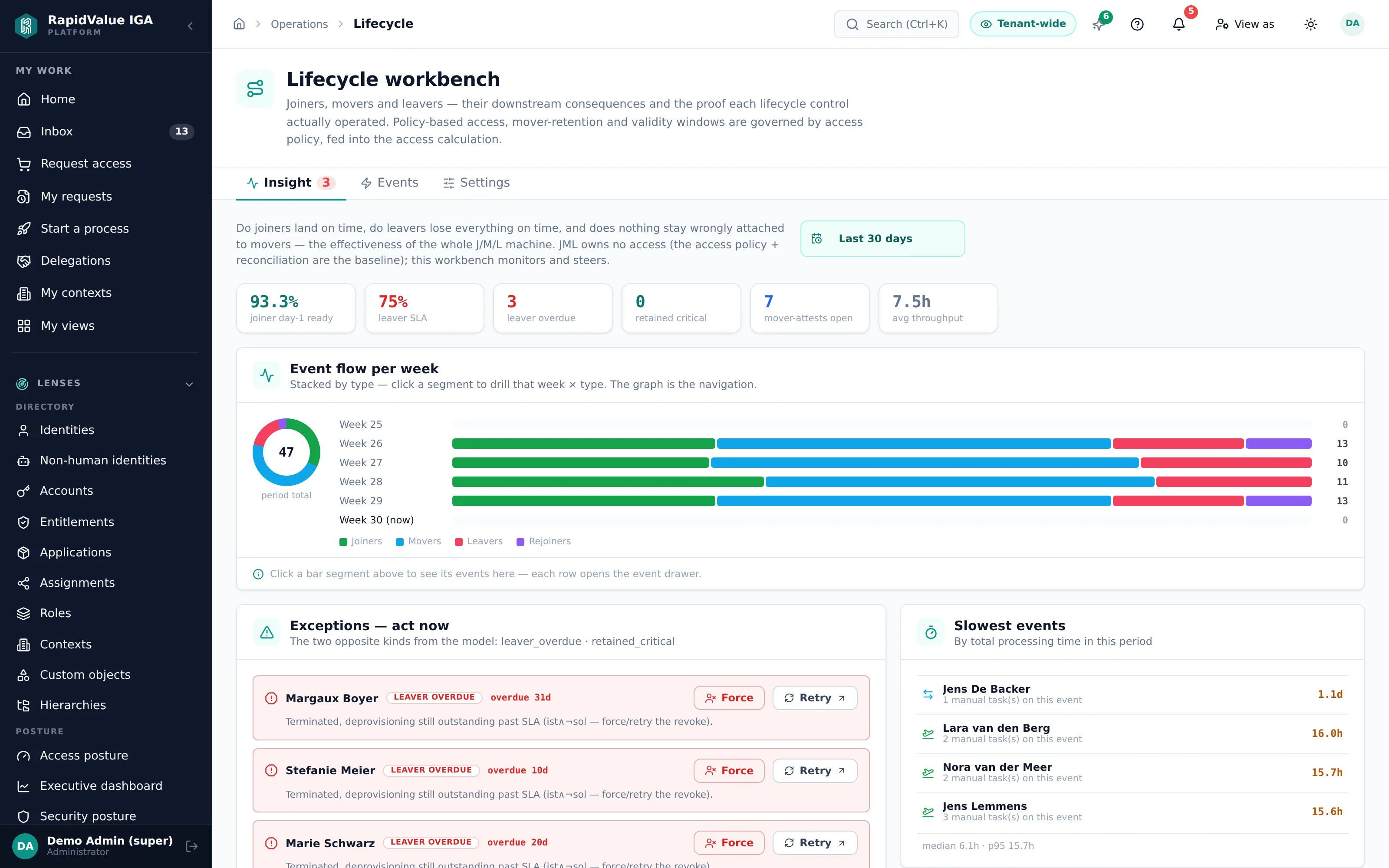Retry revoke for Marie Schwarz
Image resolution: width=1389 pixels, height=868 pixels.
(x=814, y=843)
